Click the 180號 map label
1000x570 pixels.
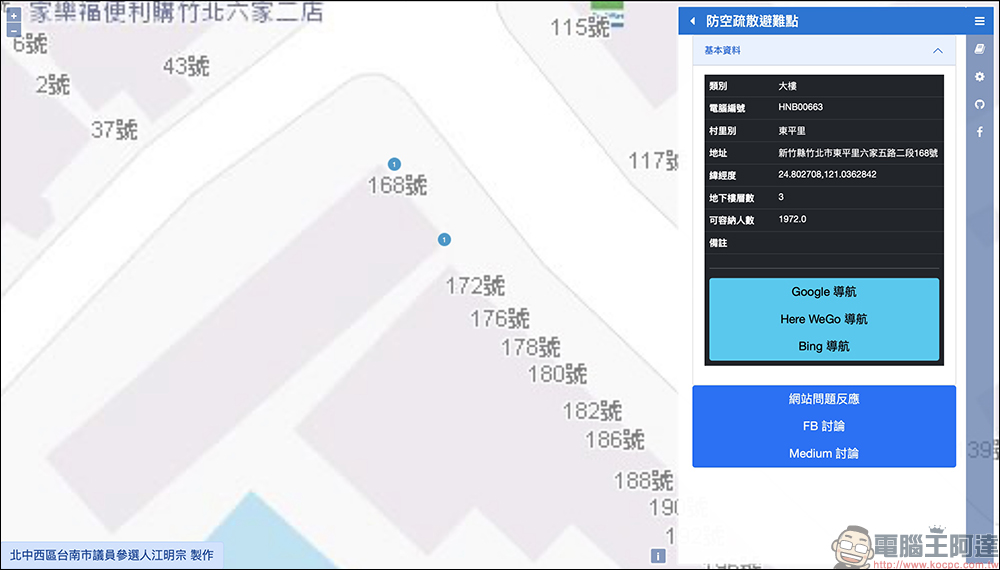click(557, 374)
